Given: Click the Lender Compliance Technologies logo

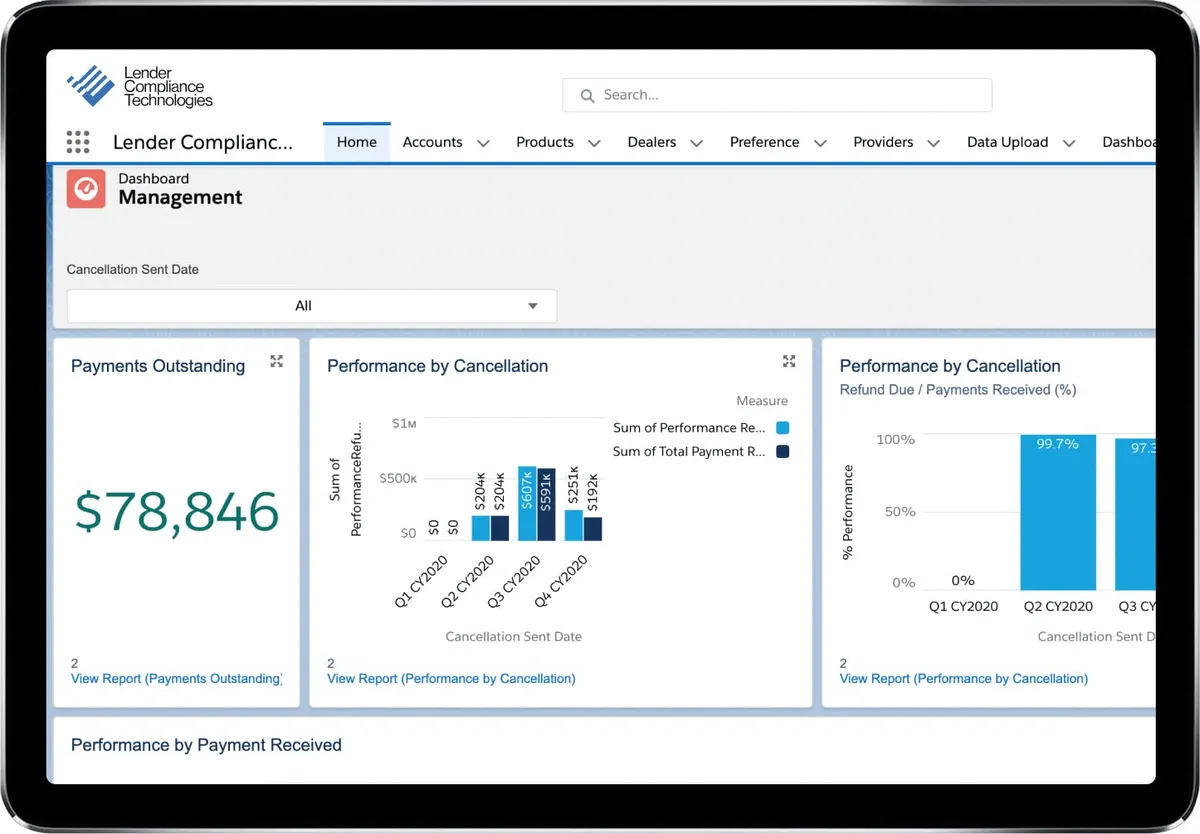Looking at the screenshot, I should click(x=139, y=87).
